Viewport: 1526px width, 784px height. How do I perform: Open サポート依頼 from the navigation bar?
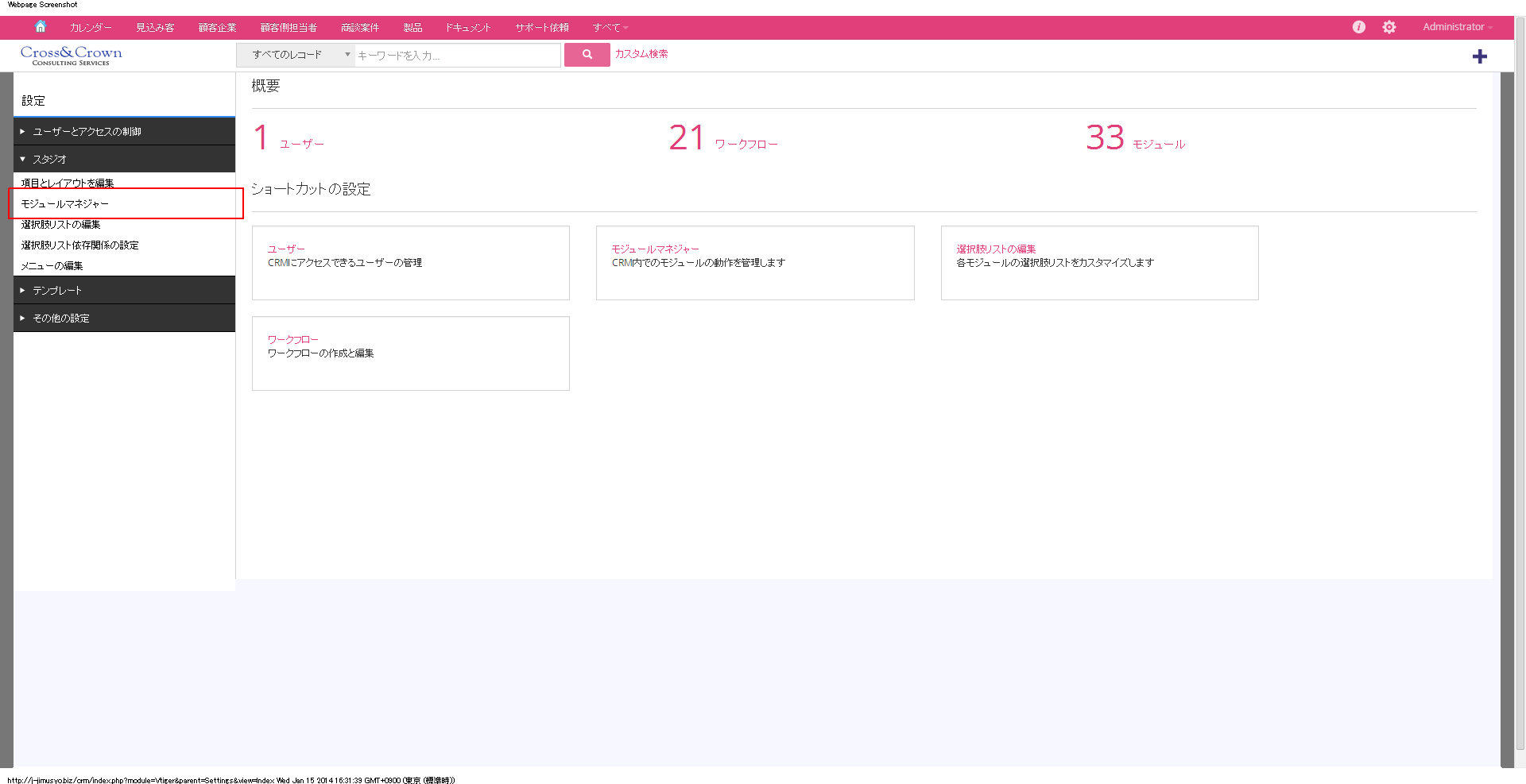541,26
